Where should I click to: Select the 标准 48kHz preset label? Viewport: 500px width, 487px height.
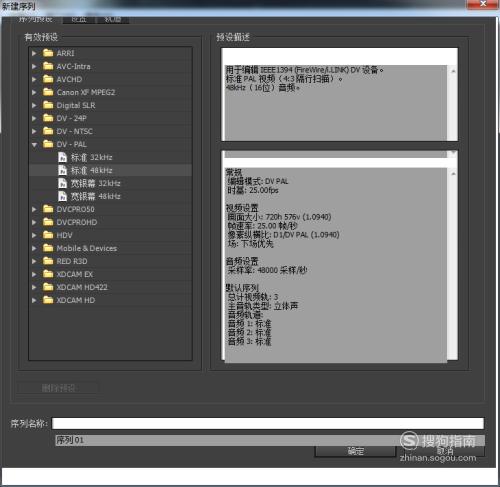point(91,170)
